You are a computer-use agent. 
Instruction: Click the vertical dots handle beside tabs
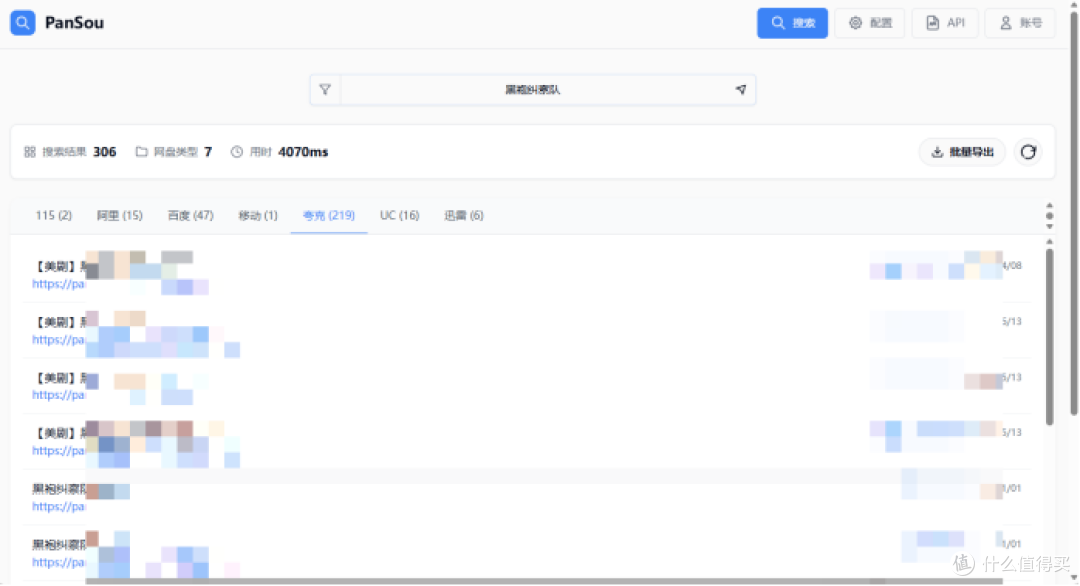(x=1049, y=216)
